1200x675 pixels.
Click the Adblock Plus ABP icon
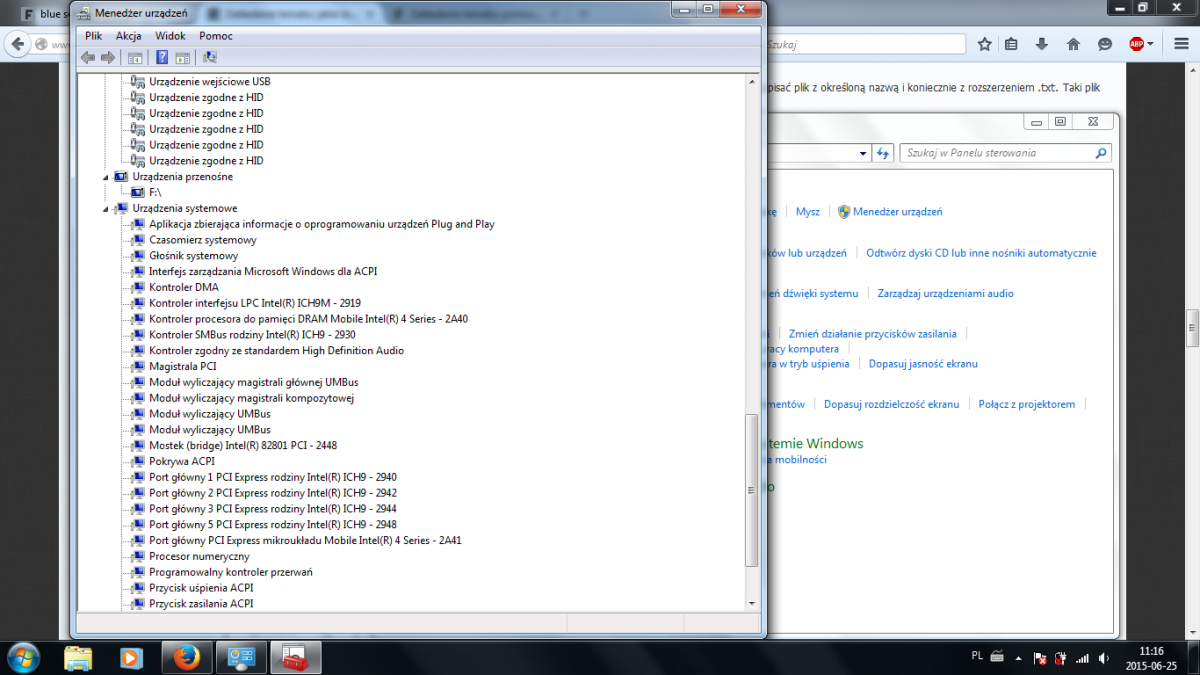click(x=1136, y=44)
